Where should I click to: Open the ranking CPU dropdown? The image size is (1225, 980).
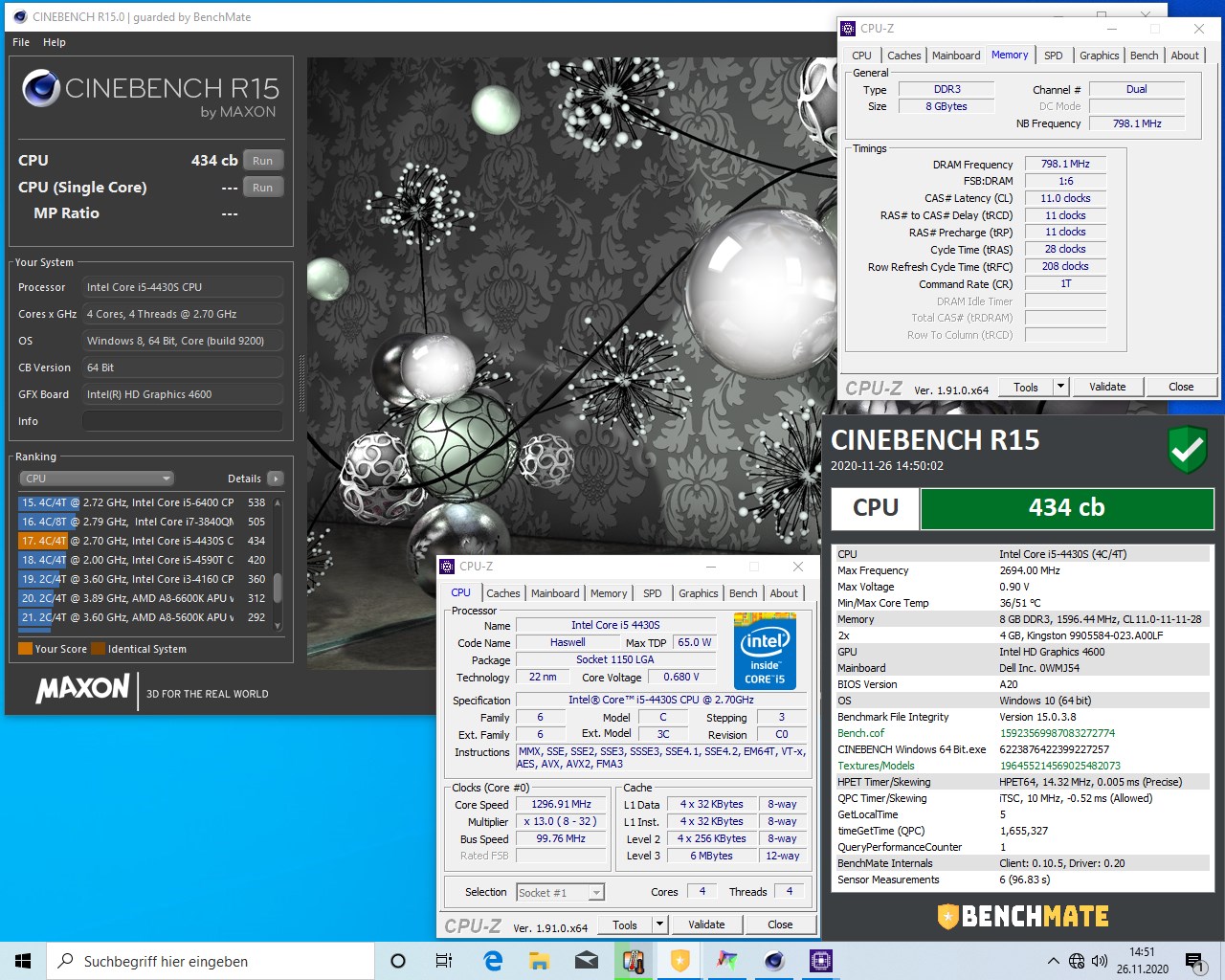tap(96, 479)
